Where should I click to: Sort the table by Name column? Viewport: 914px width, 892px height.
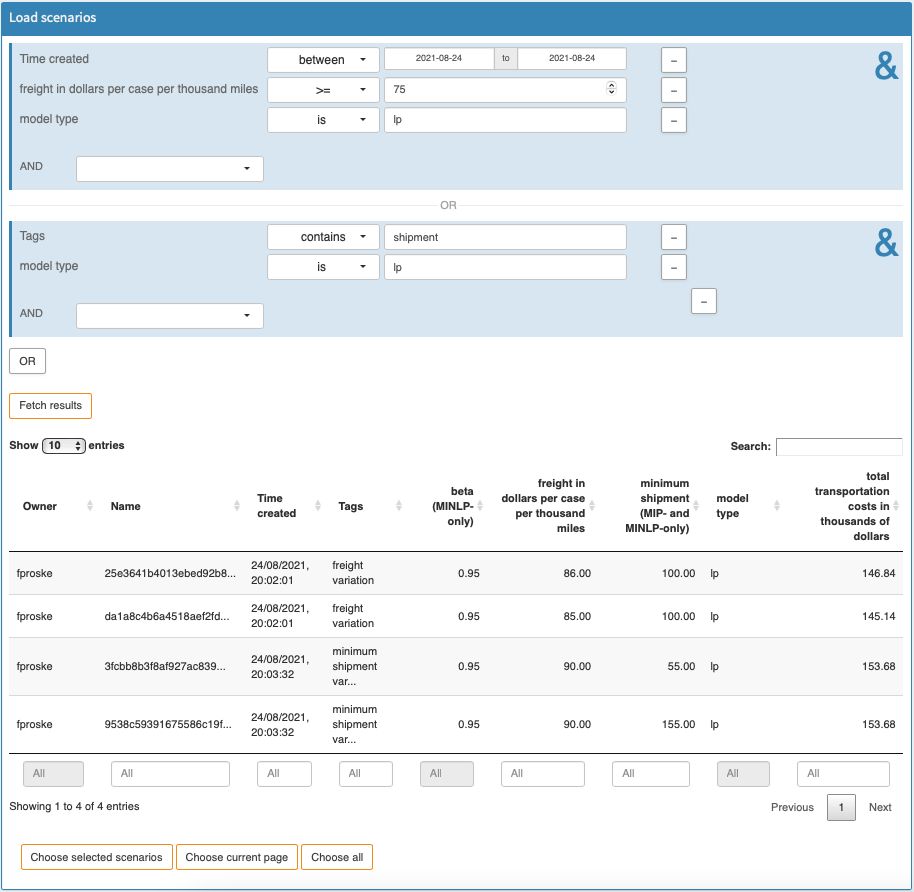click(125, 506)
